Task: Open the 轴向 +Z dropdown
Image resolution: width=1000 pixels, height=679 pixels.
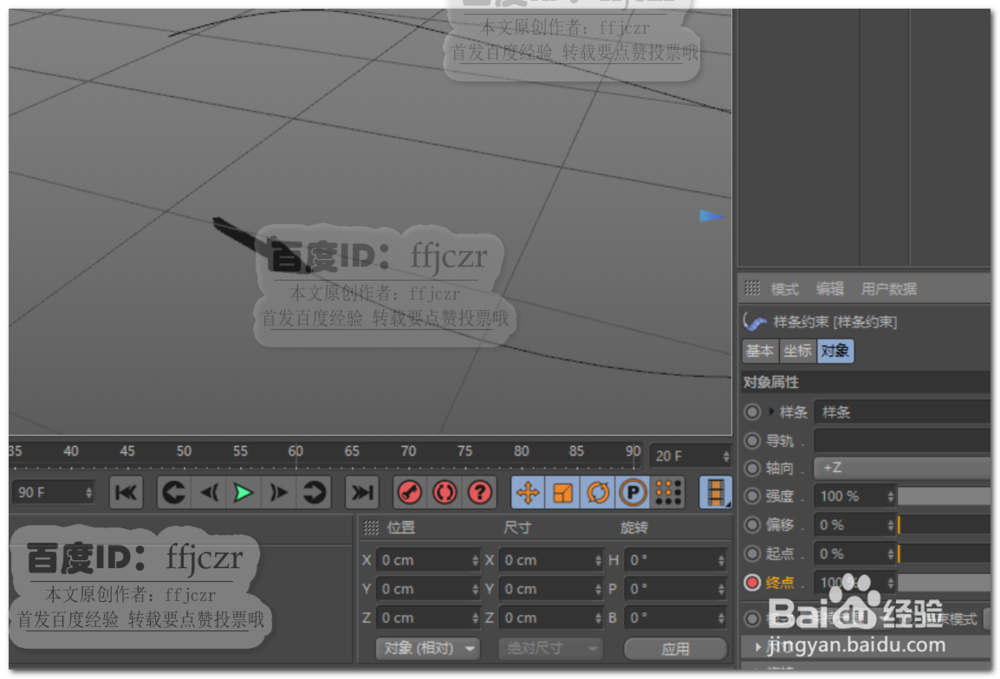Action: coord(902,468)
